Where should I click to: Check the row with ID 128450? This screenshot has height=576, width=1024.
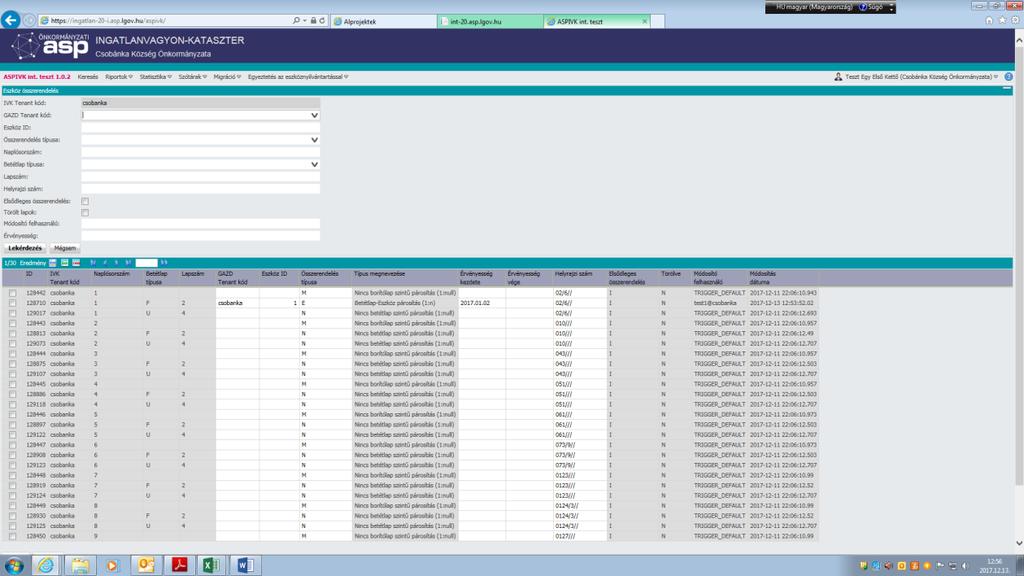pos(12,536)
